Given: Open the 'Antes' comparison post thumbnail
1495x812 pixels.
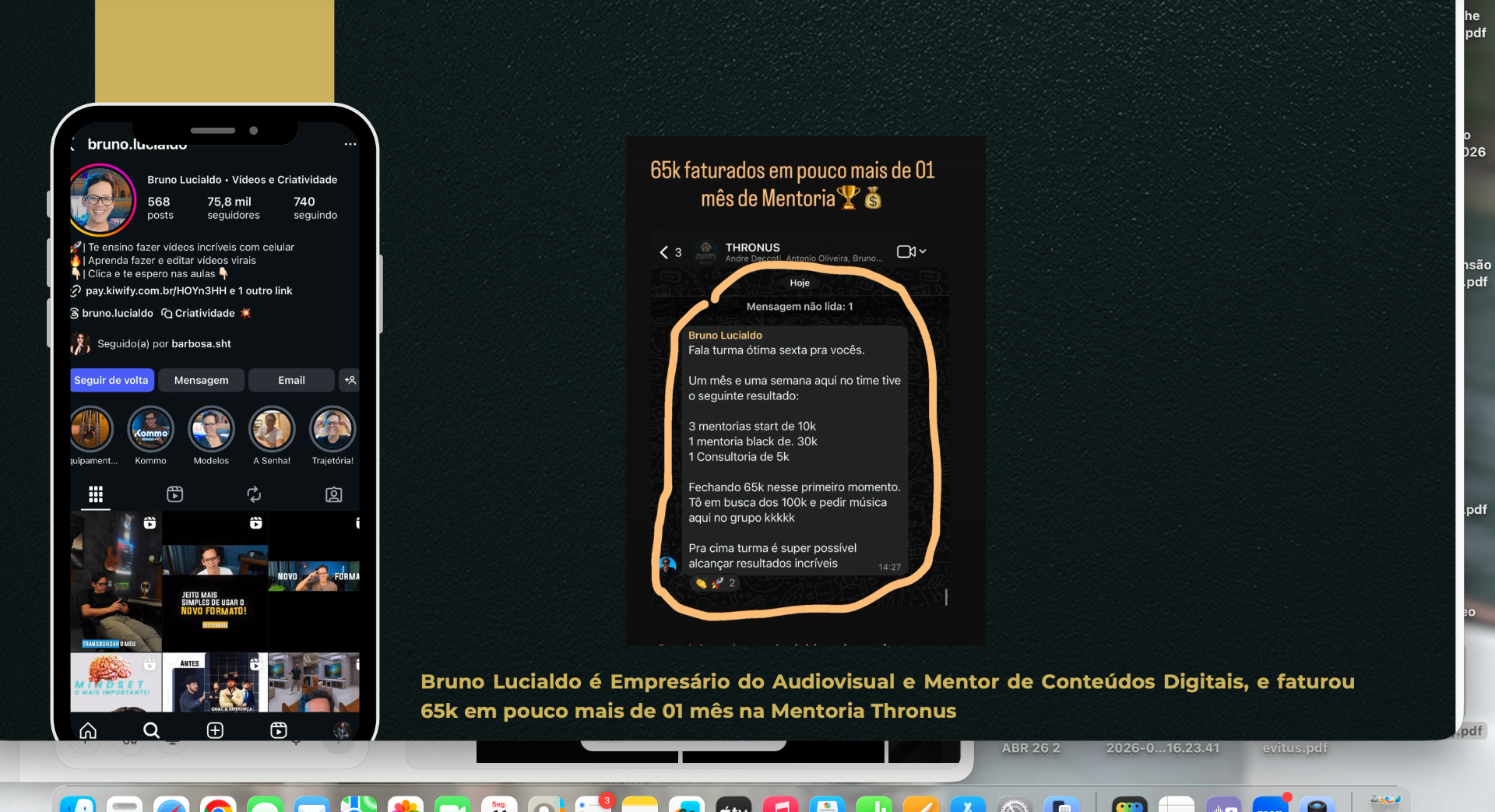Looking at the screenshot, I should coord(215,683).
